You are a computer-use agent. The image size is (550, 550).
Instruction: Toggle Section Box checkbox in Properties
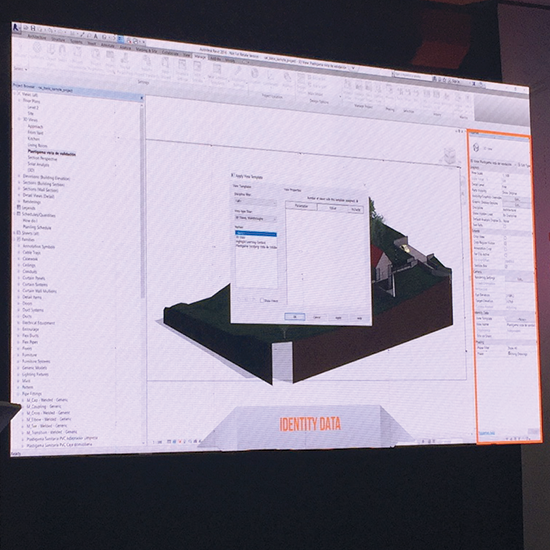point(506,267)
